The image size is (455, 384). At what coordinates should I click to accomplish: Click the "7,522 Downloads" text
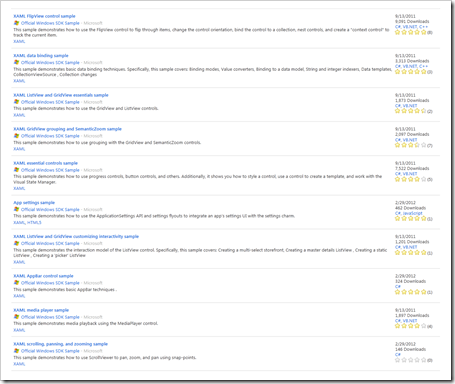click(x=412, y=168)
